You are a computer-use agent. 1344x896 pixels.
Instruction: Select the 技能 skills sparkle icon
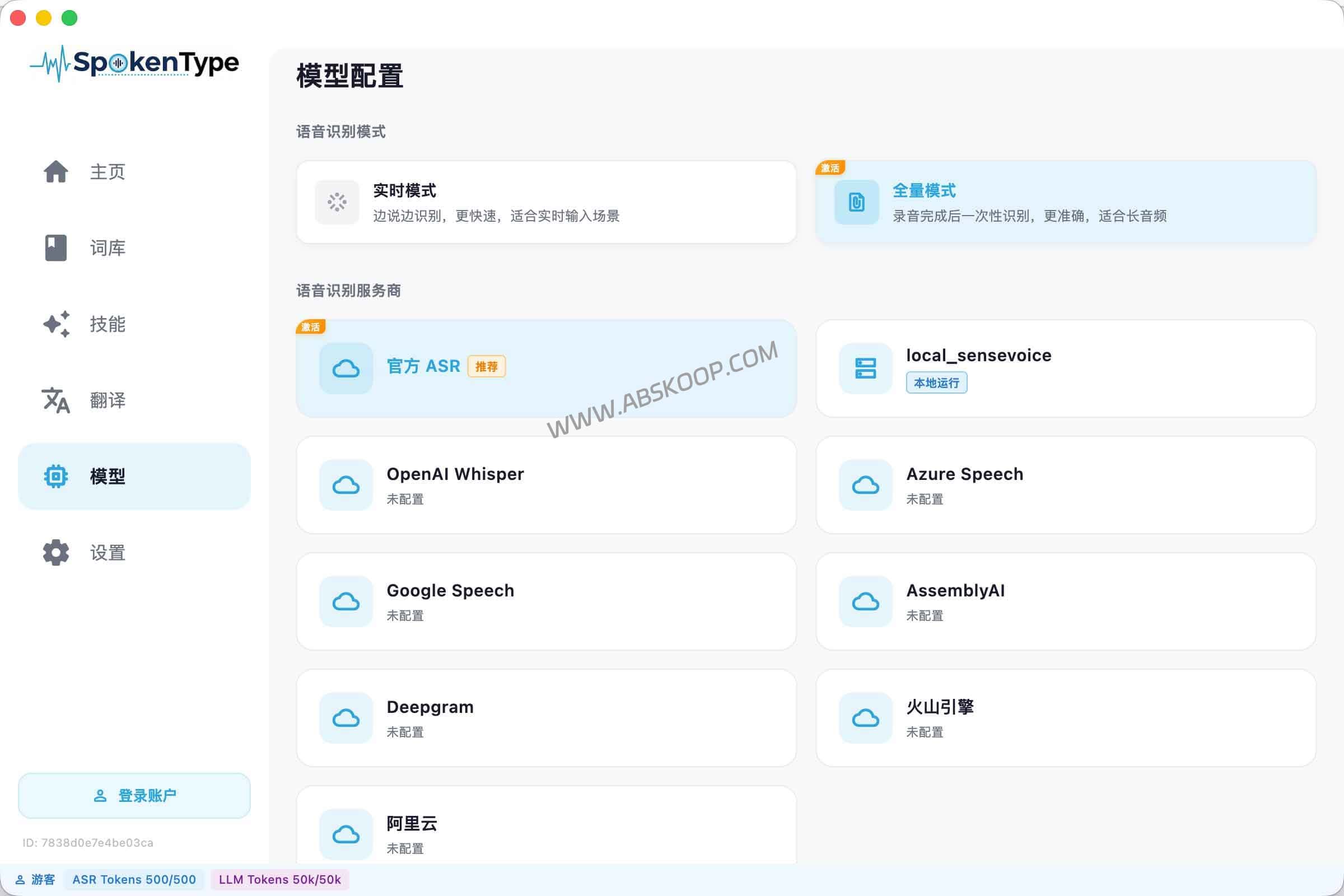point(55,325)
